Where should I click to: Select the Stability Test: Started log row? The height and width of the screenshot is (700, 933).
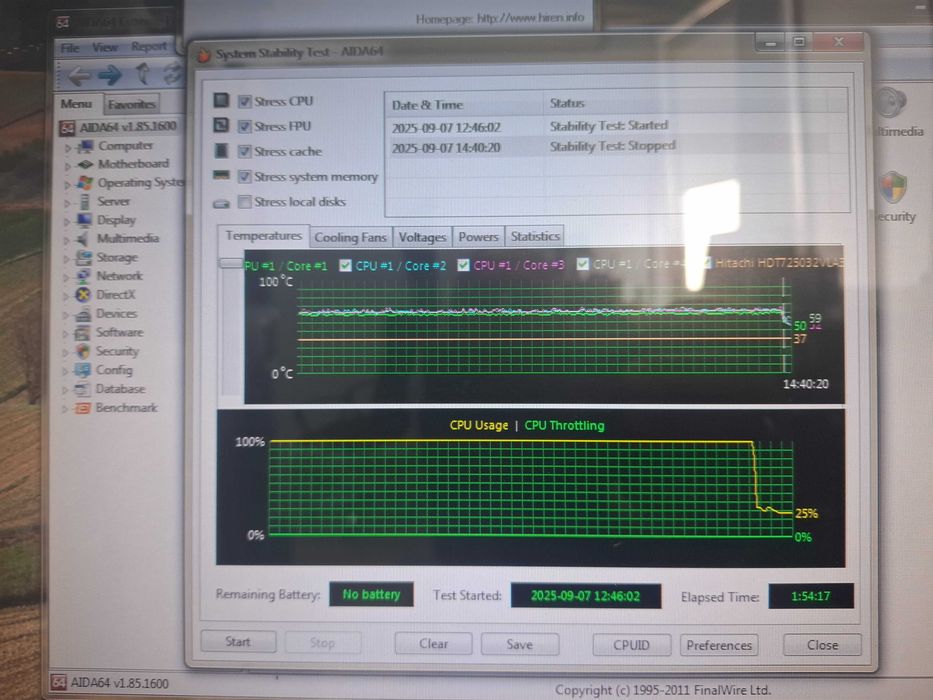(616, 126)
